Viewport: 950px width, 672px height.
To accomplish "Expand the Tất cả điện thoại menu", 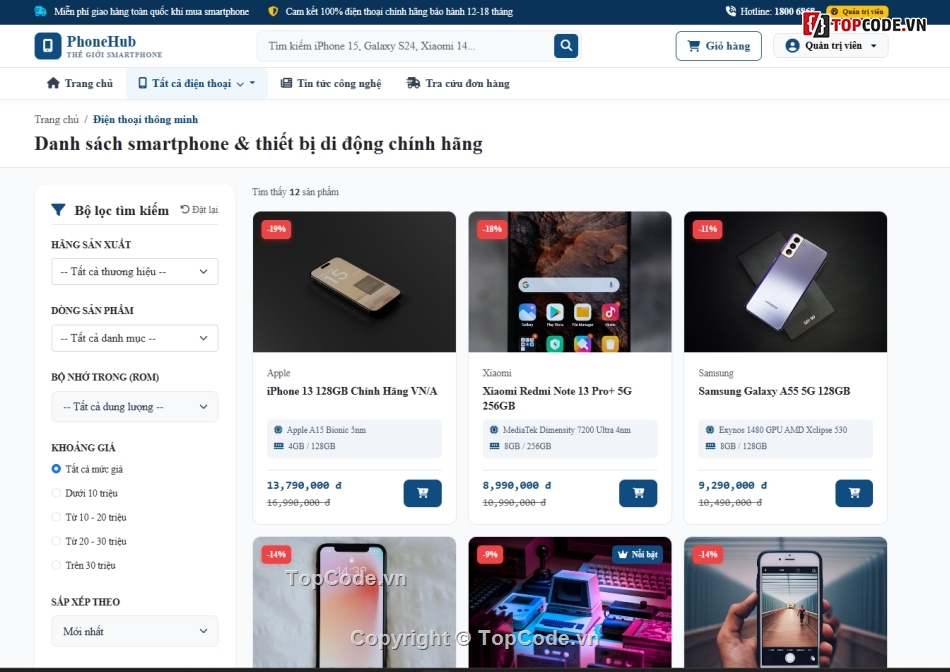I will pos(197,84).
